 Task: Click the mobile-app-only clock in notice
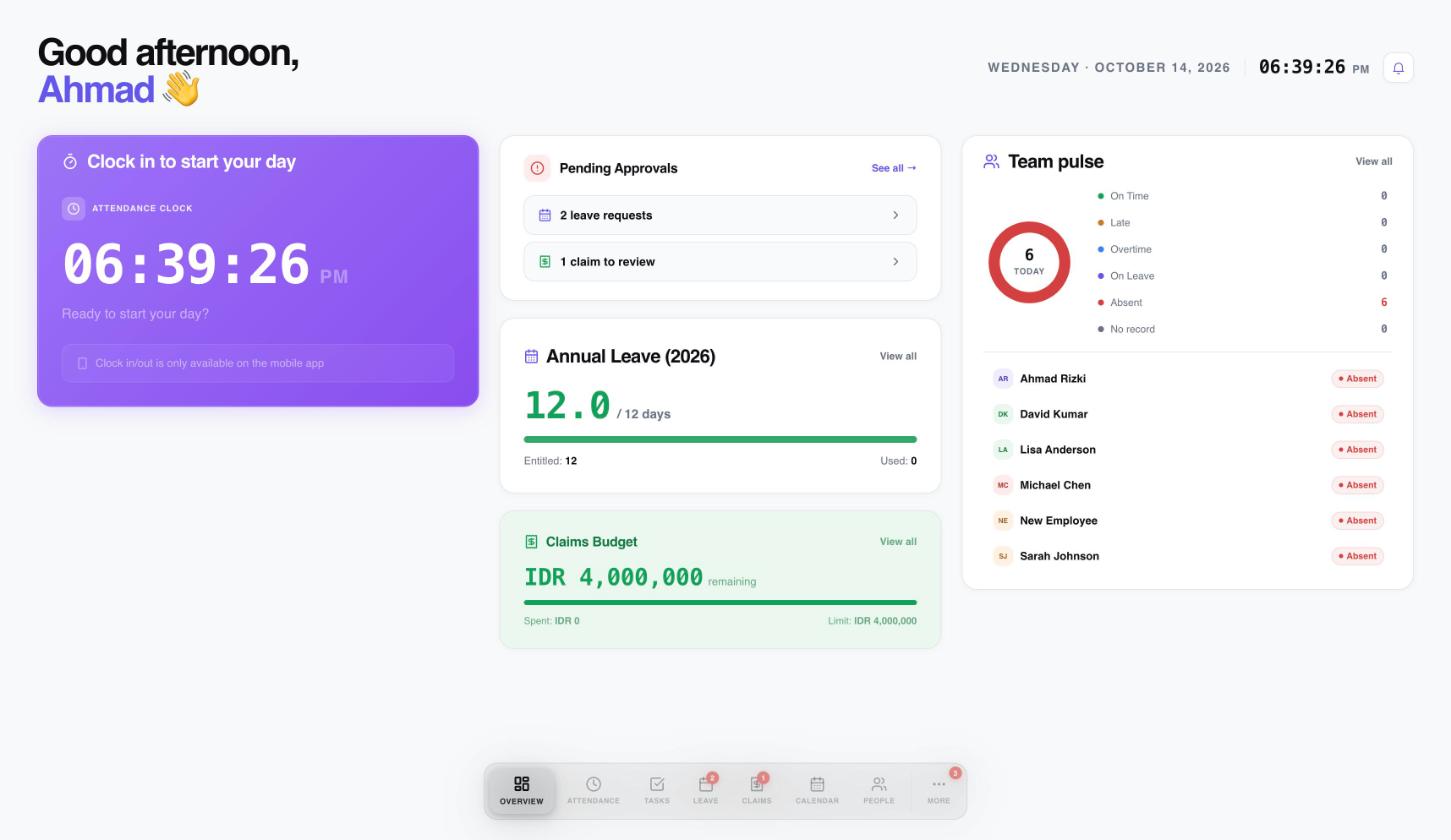[258, 363]
